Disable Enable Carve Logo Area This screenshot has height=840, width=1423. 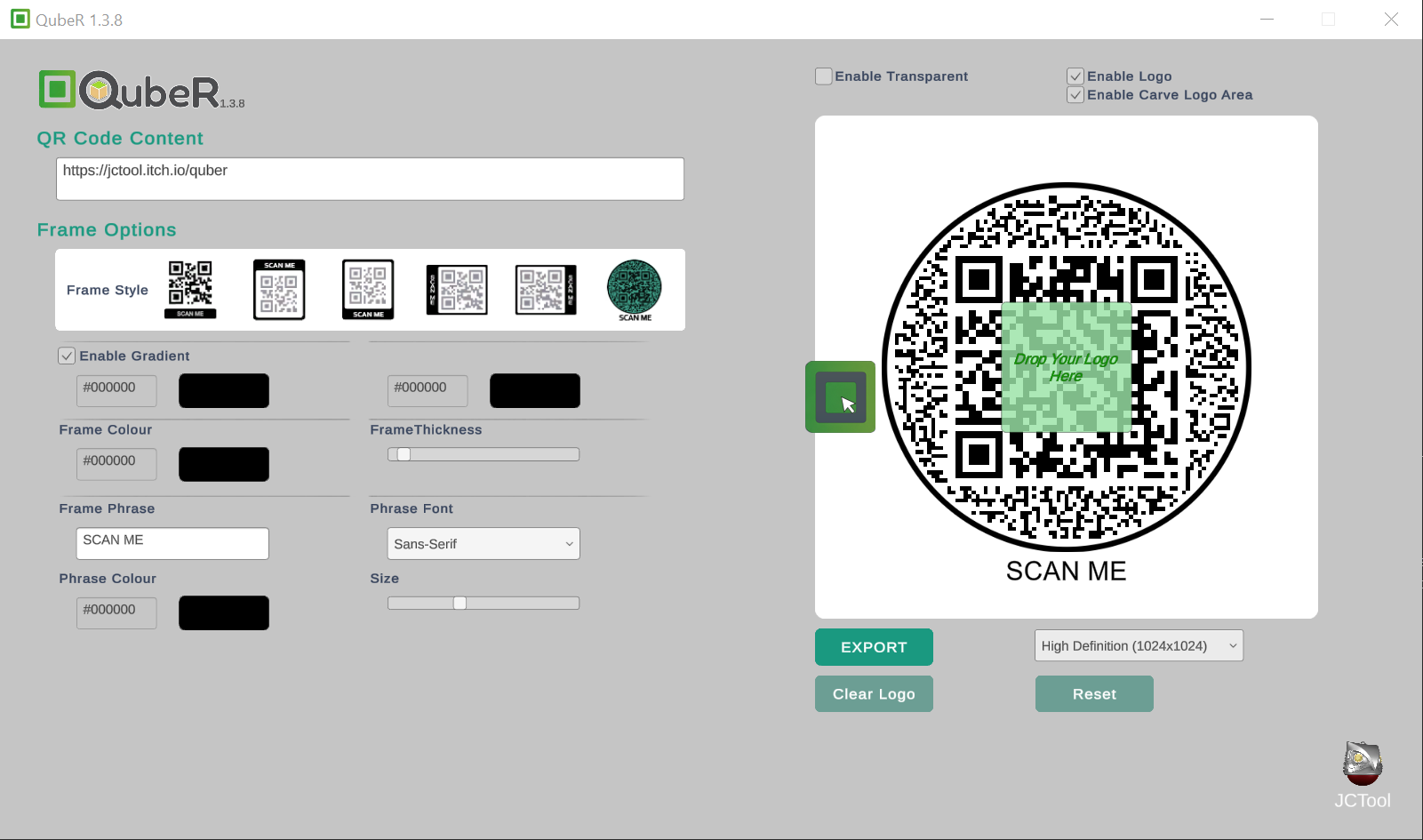(1075, 95)
